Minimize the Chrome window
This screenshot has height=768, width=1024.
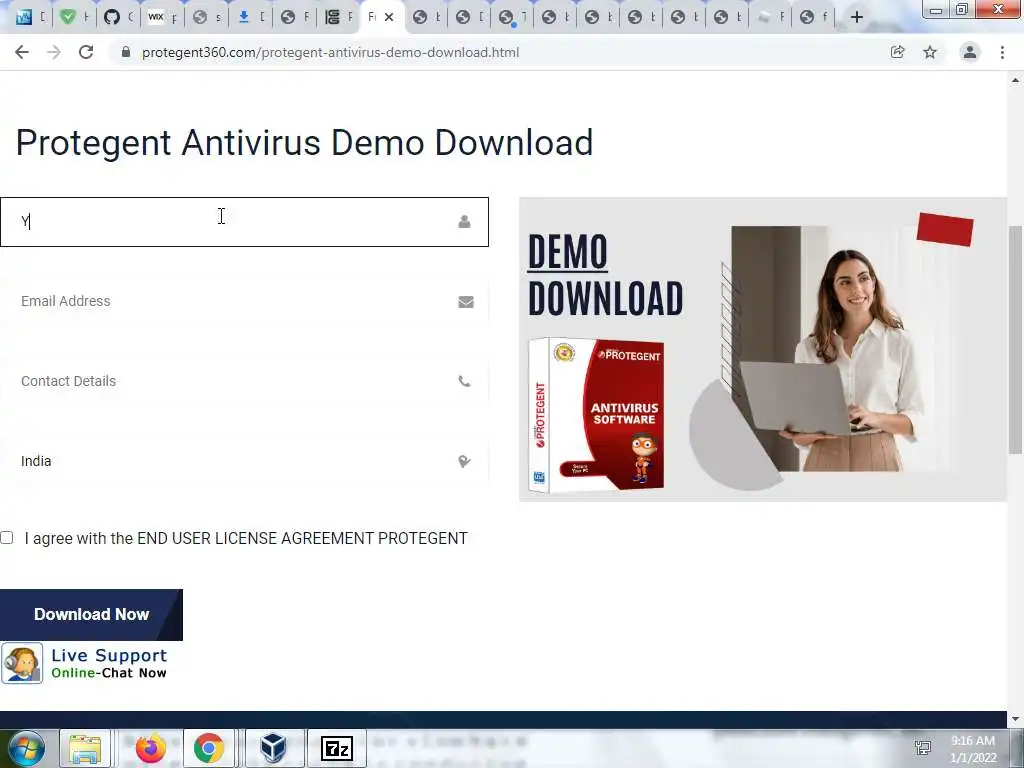click(936, 9)
